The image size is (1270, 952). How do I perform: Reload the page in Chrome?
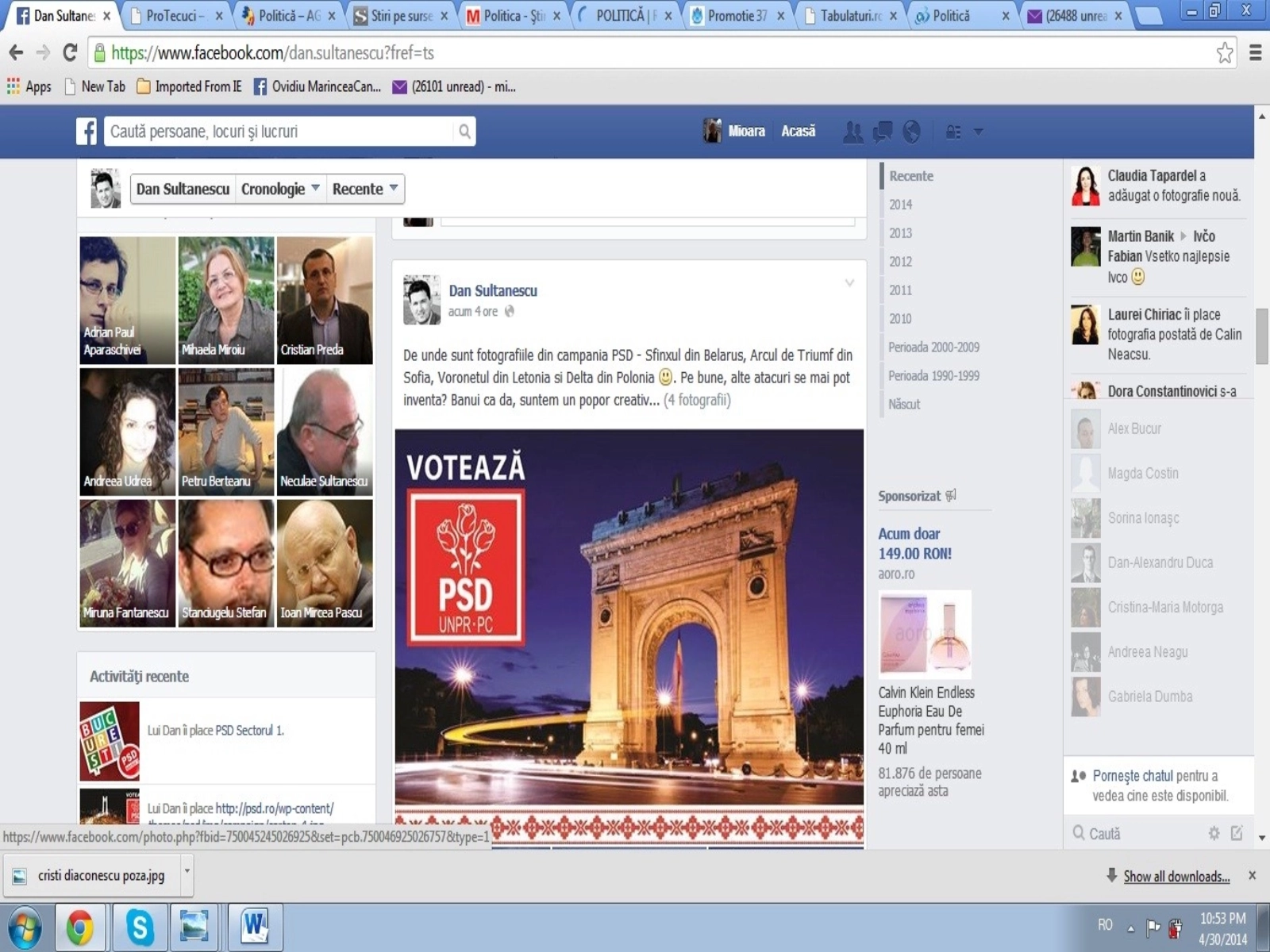click(x=70, y=53)
